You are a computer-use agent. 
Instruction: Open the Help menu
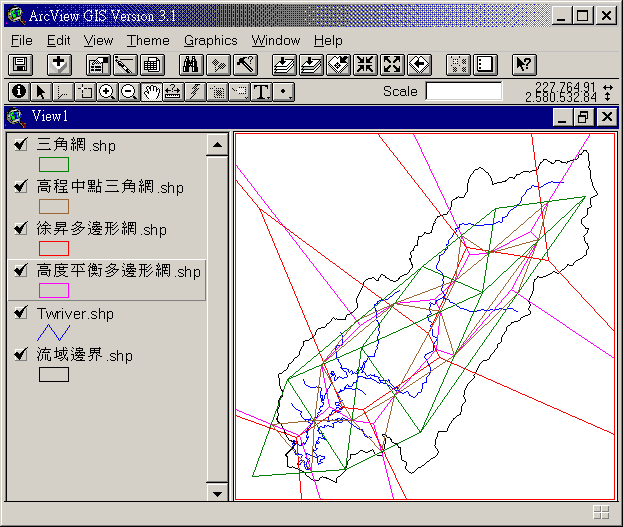tap(328, 41)
